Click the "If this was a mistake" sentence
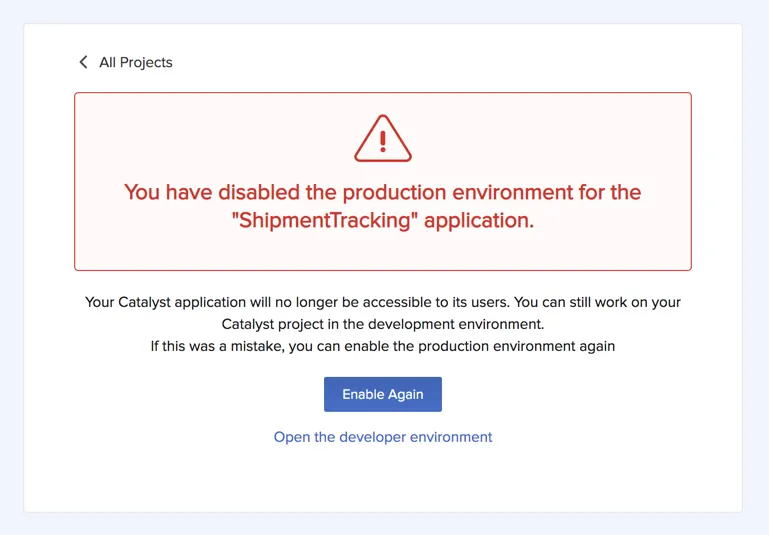 [x=383, y=346]
